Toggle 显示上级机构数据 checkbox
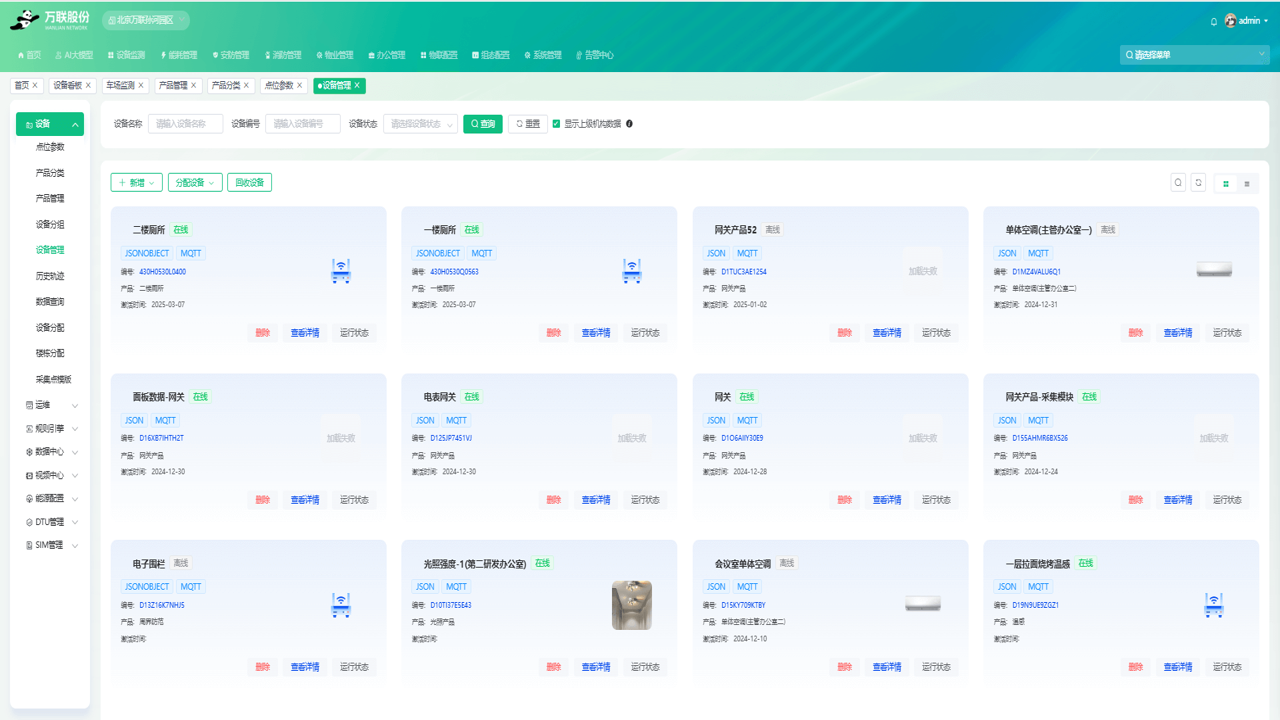 [x=556, y=124]
